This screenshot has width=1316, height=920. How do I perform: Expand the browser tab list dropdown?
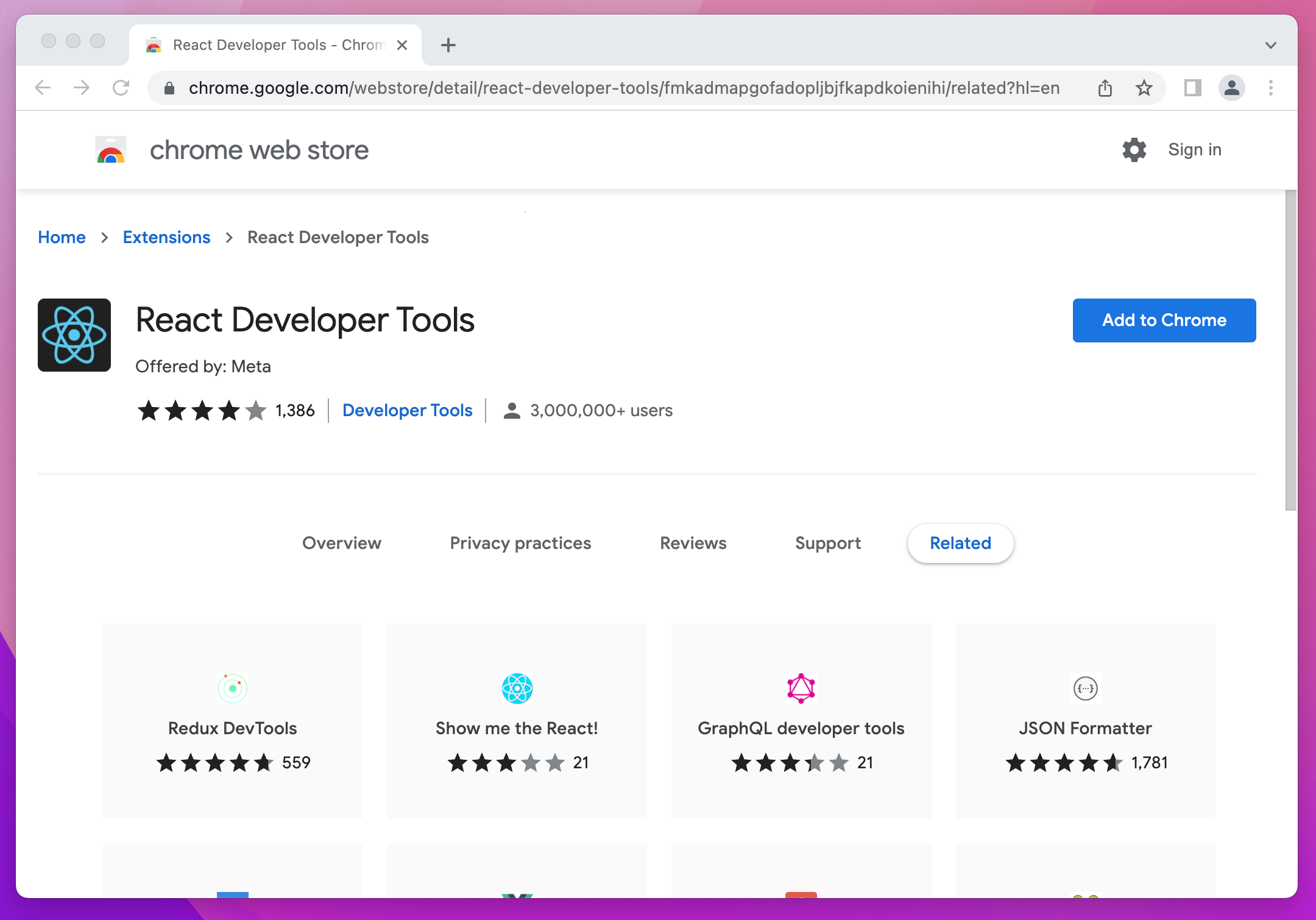pyautogui.click(x=1270, y=45)
